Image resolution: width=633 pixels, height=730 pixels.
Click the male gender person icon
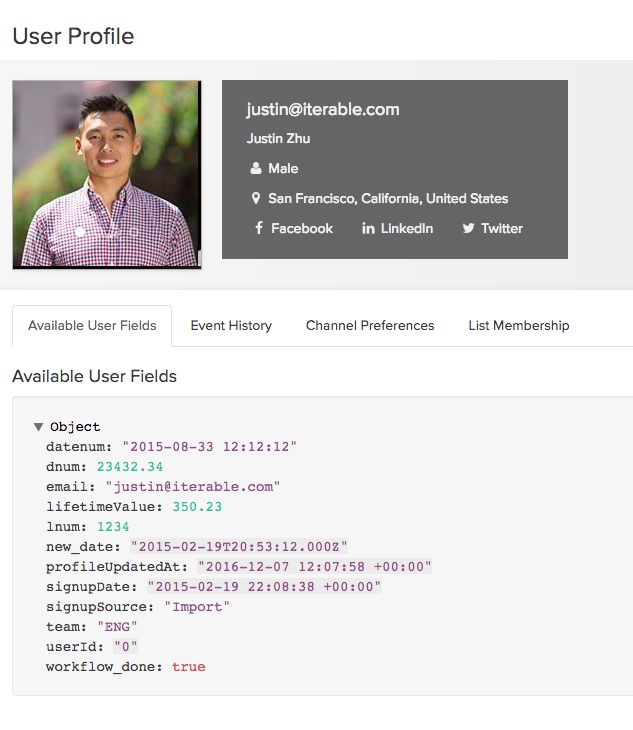[x=256, y=168]
